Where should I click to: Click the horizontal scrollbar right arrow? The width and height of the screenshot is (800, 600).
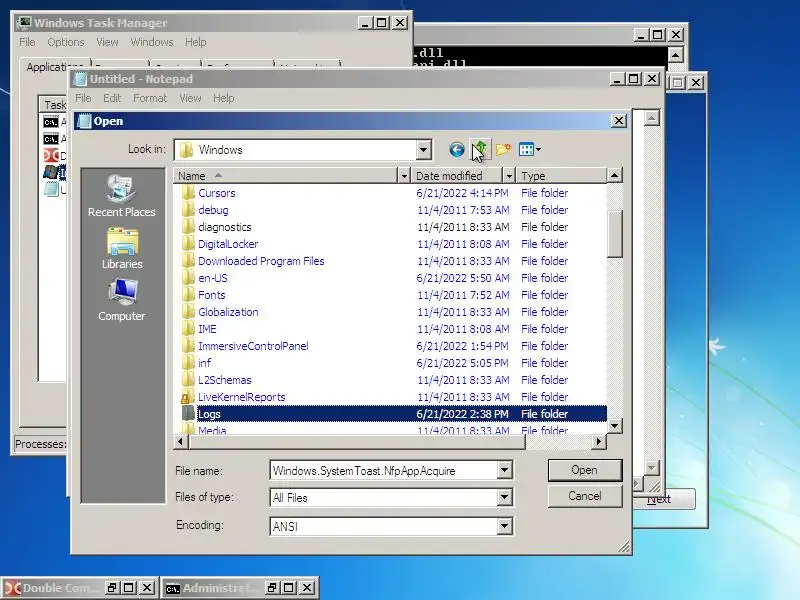599,441
